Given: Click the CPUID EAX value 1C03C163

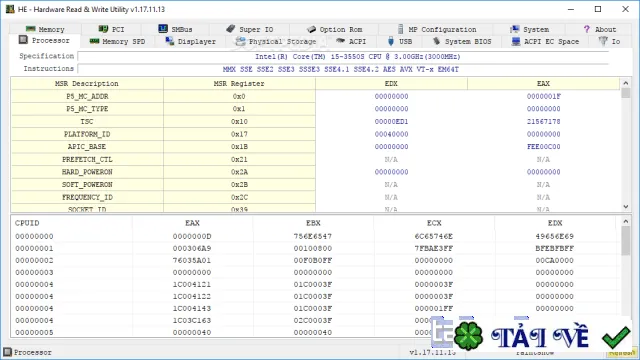Looking at the screenshot, I should tap(192, 320).
